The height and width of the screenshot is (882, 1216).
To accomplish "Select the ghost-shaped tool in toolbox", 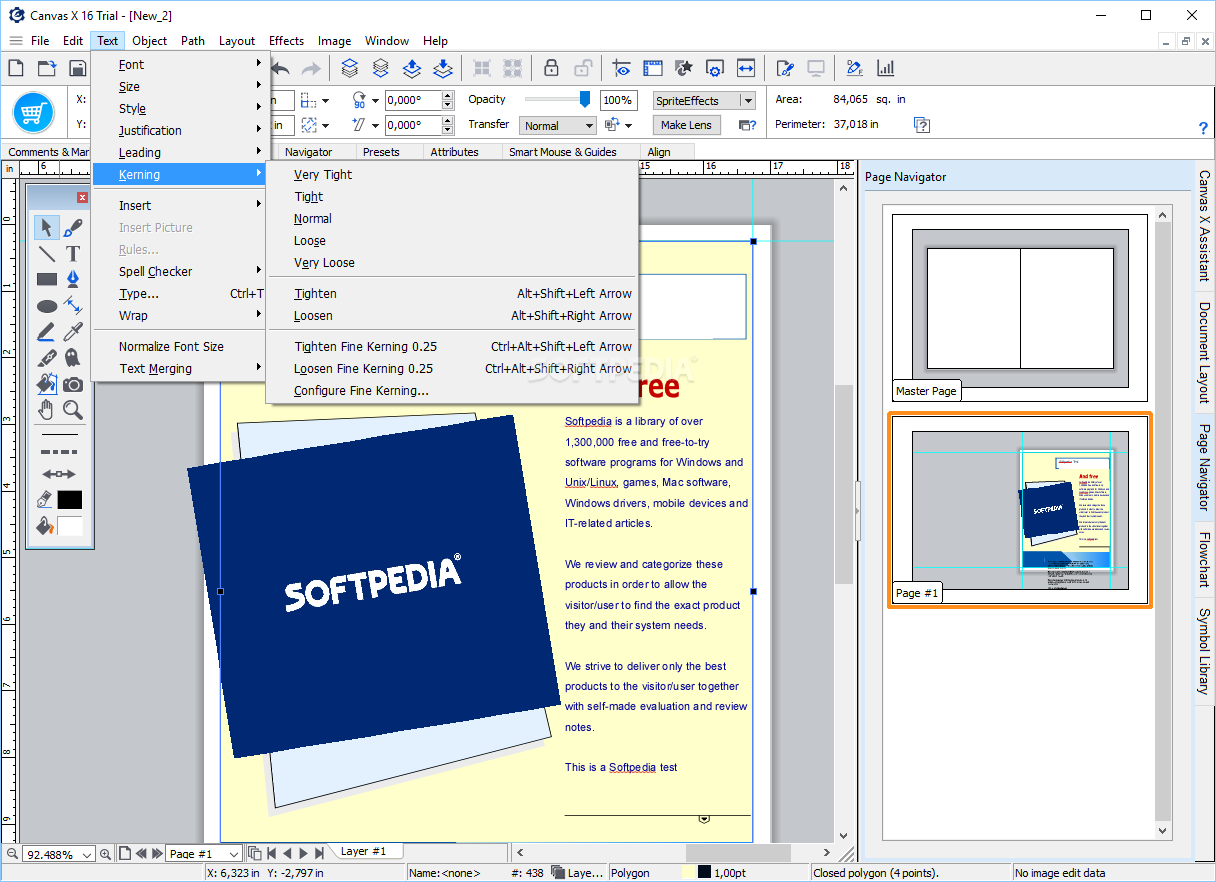I will [x=73, y=358].
